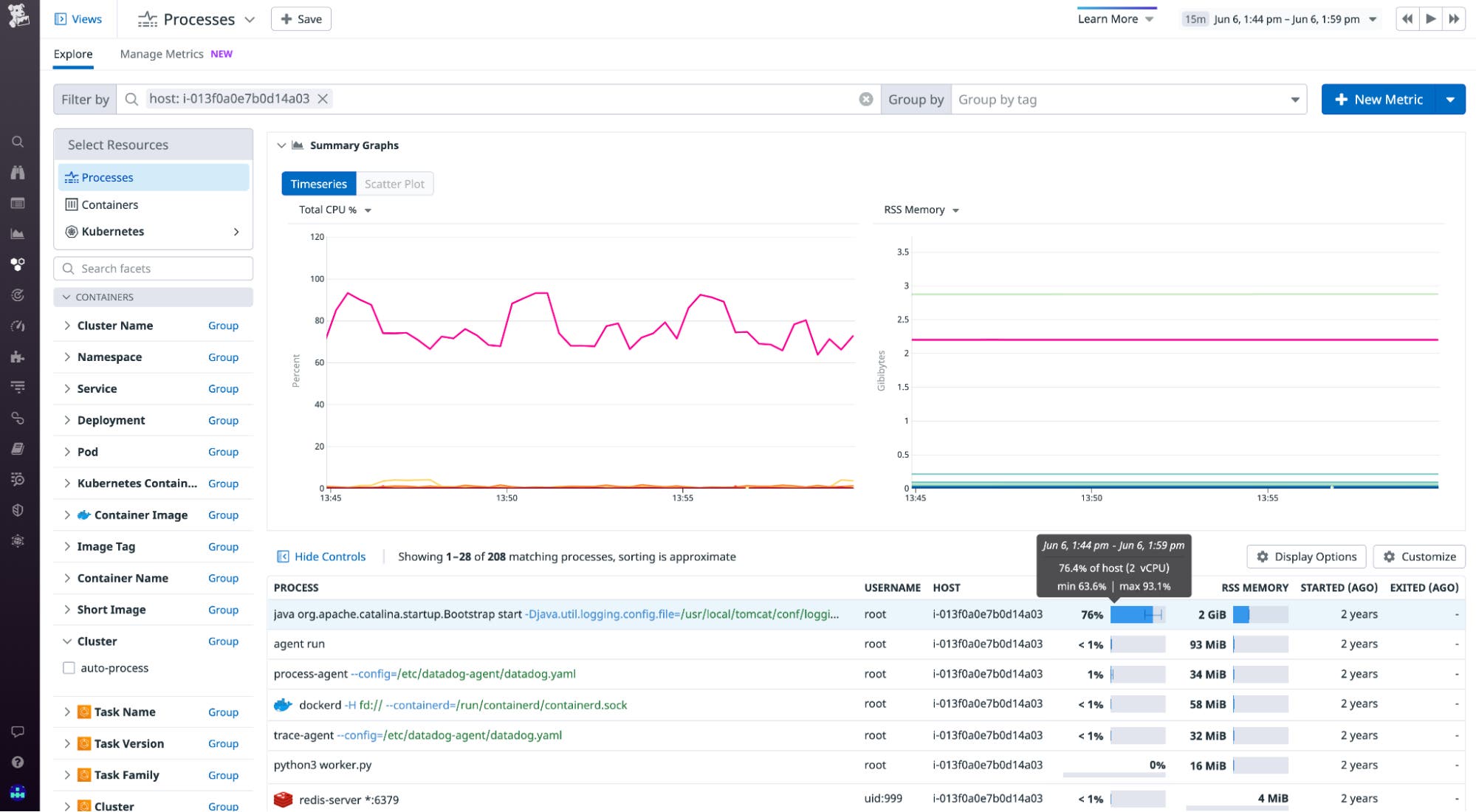
Task: Switch to the Manage Metrics tab
Action: (x=162, y=53)
